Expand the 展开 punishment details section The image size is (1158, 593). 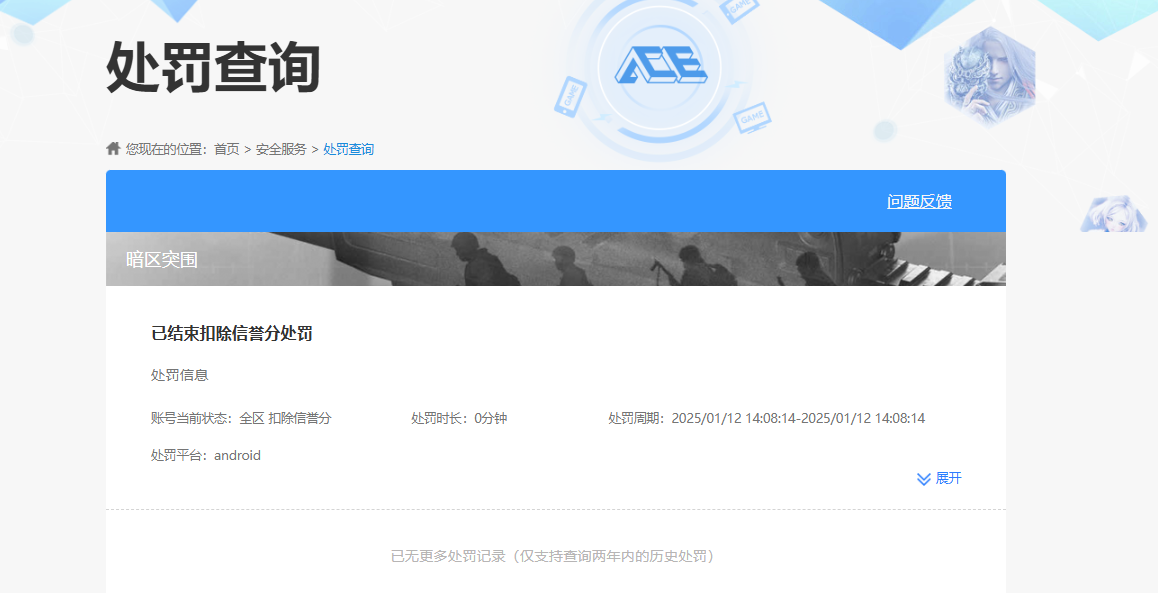(x=948, y=478)
